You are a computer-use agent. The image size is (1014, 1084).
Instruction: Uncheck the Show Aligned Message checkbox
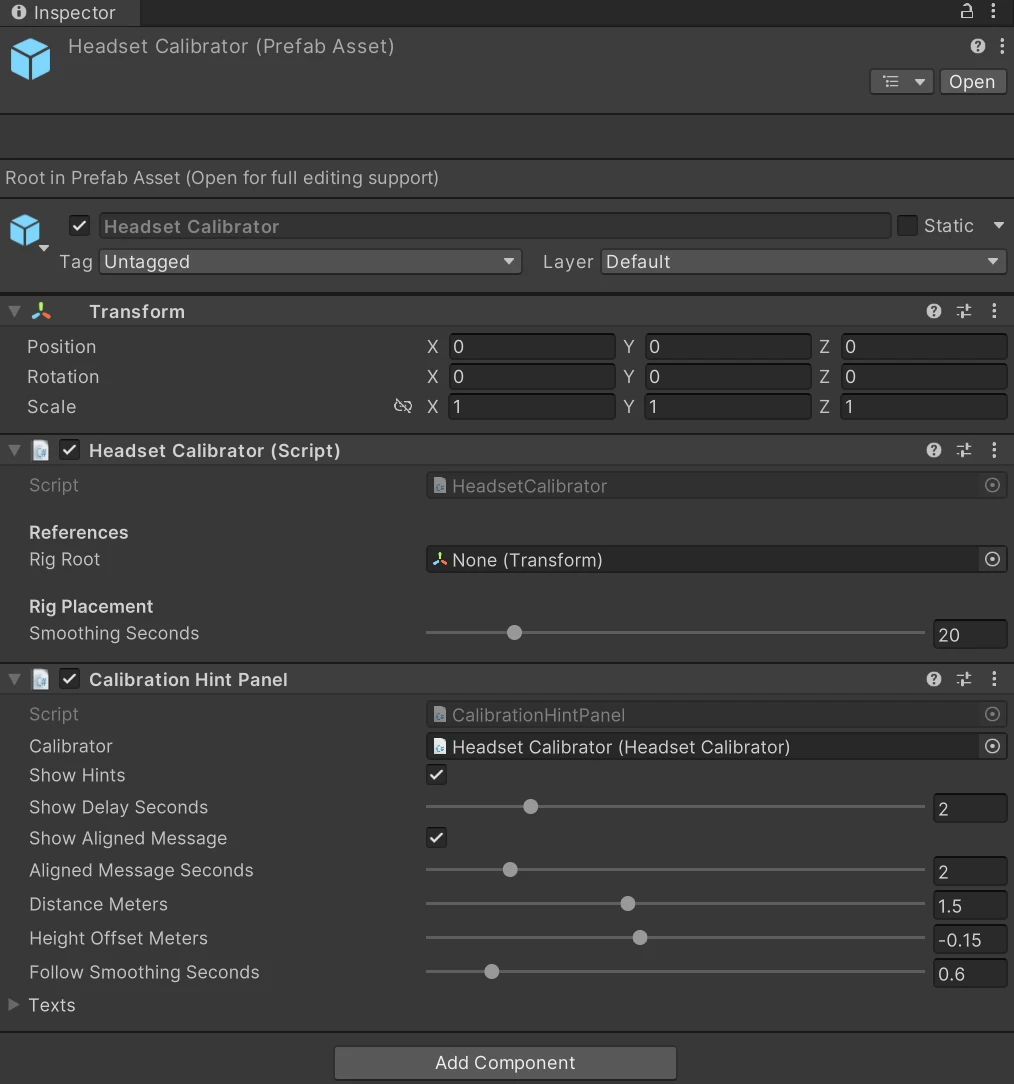tap(436, 838)
